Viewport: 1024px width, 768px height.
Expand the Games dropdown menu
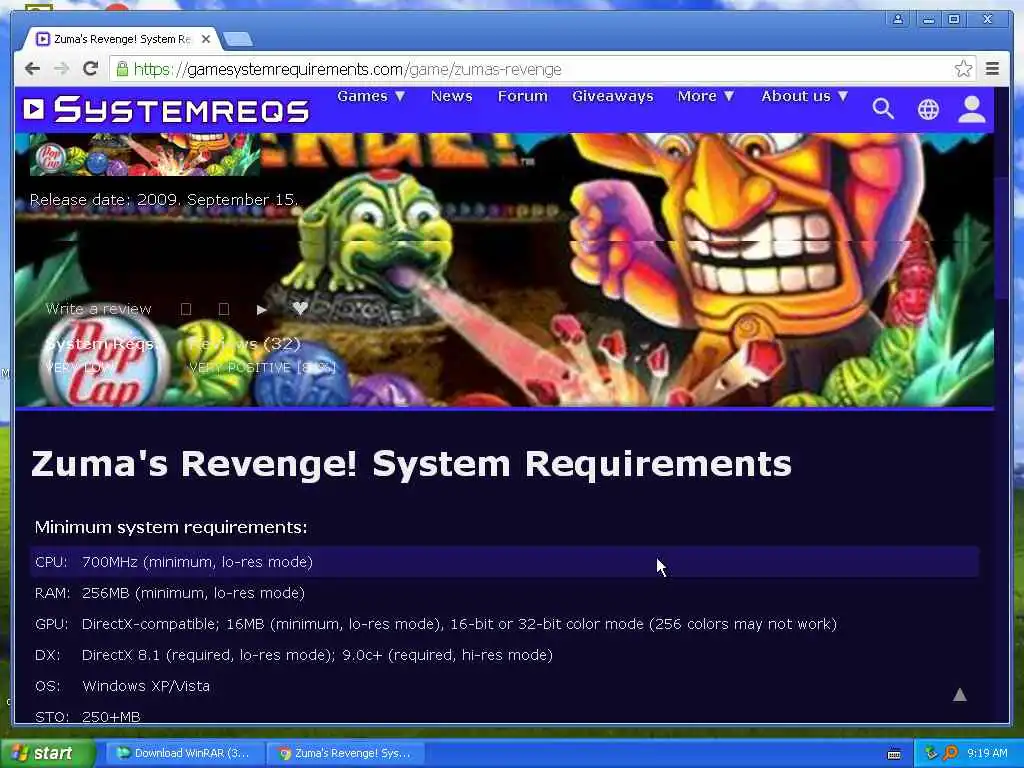pyautogui.click(x=371, y=96)
